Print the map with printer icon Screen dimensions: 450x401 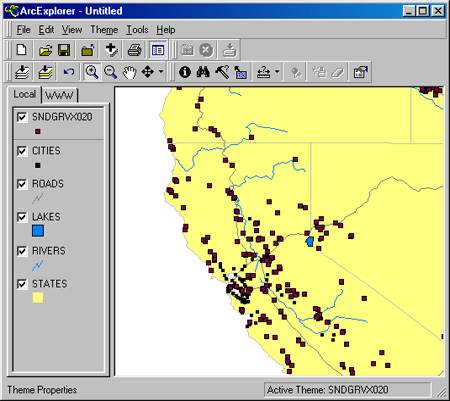(134, 50)
